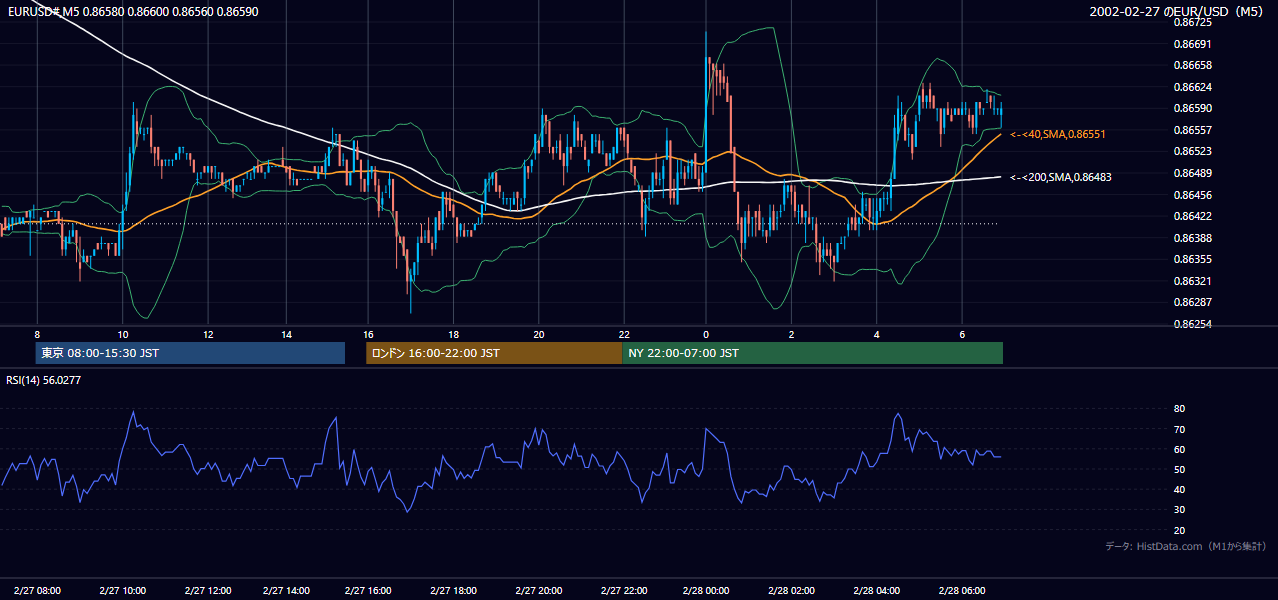Click hour label 22 under price chart
The image size is (1278, 600).
point(624,334)
